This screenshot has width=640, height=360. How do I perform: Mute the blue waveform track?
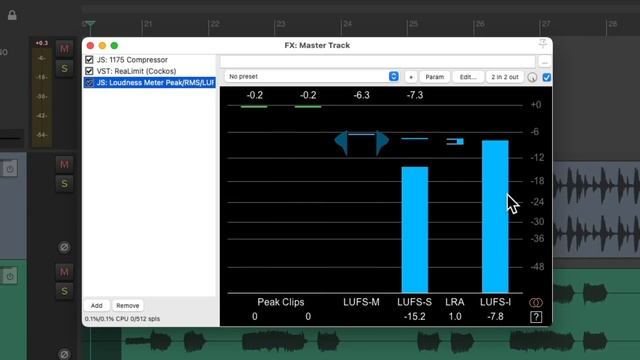coord(64,164)
